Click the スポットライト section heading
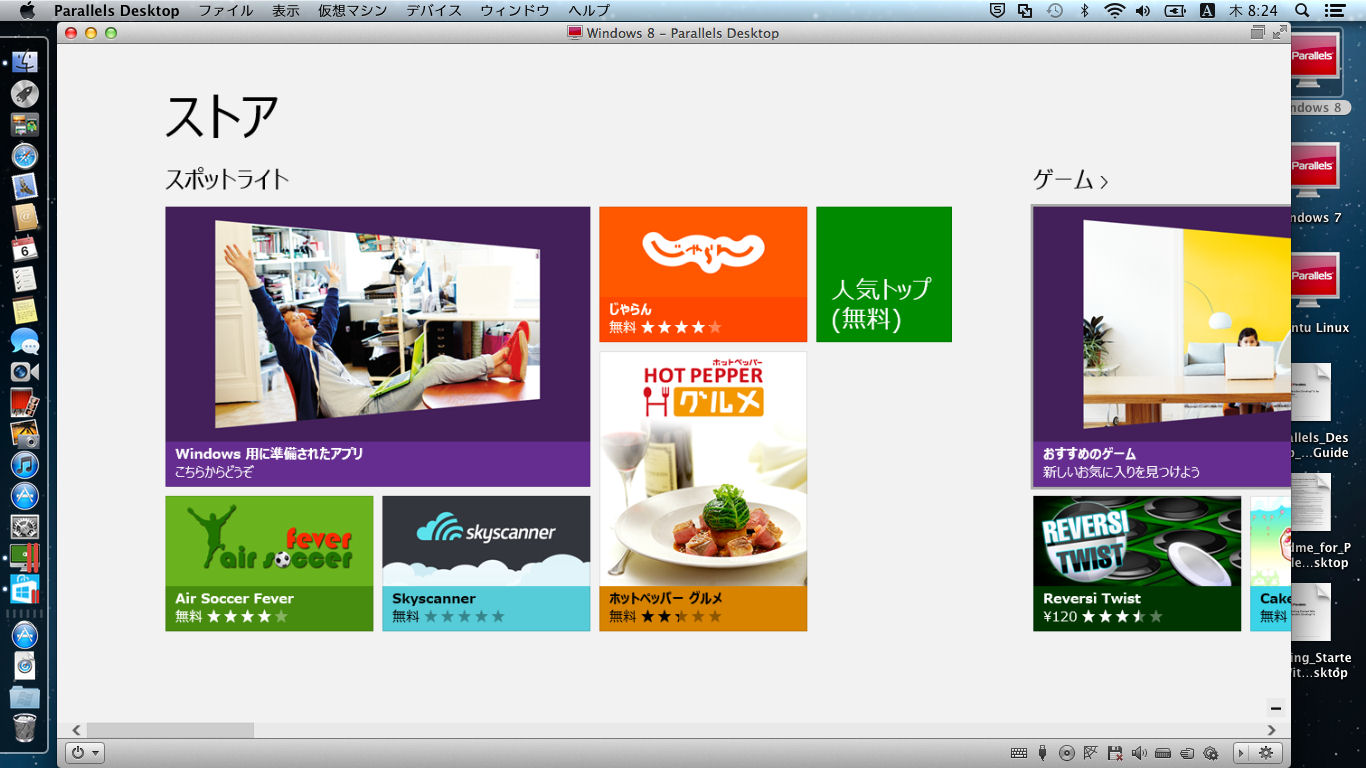This screenshot has width=1366, height=768. coord(227,180)
